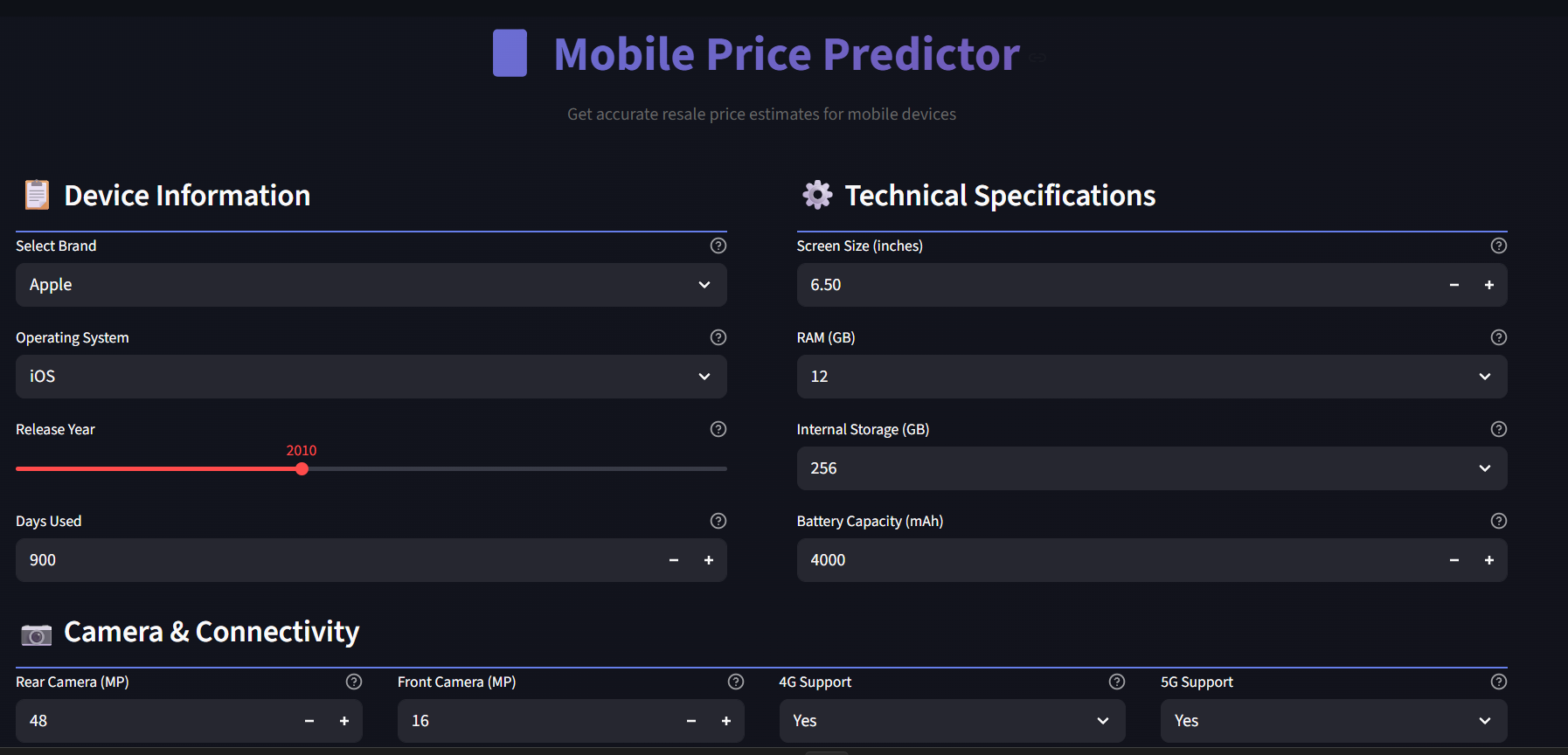Open Screen Size help icon
Viewport: 1568px width, 755px height.
(x=1499, y=246)
